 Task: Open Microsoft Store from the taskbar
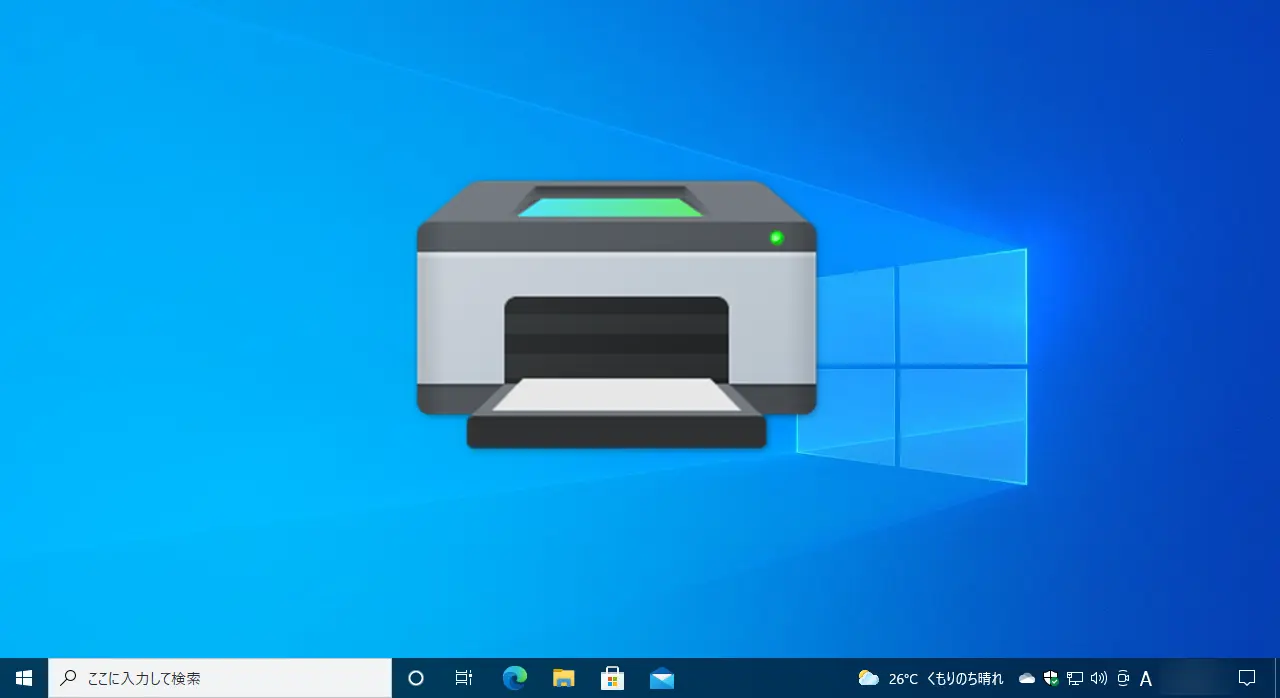coord(612,678)
